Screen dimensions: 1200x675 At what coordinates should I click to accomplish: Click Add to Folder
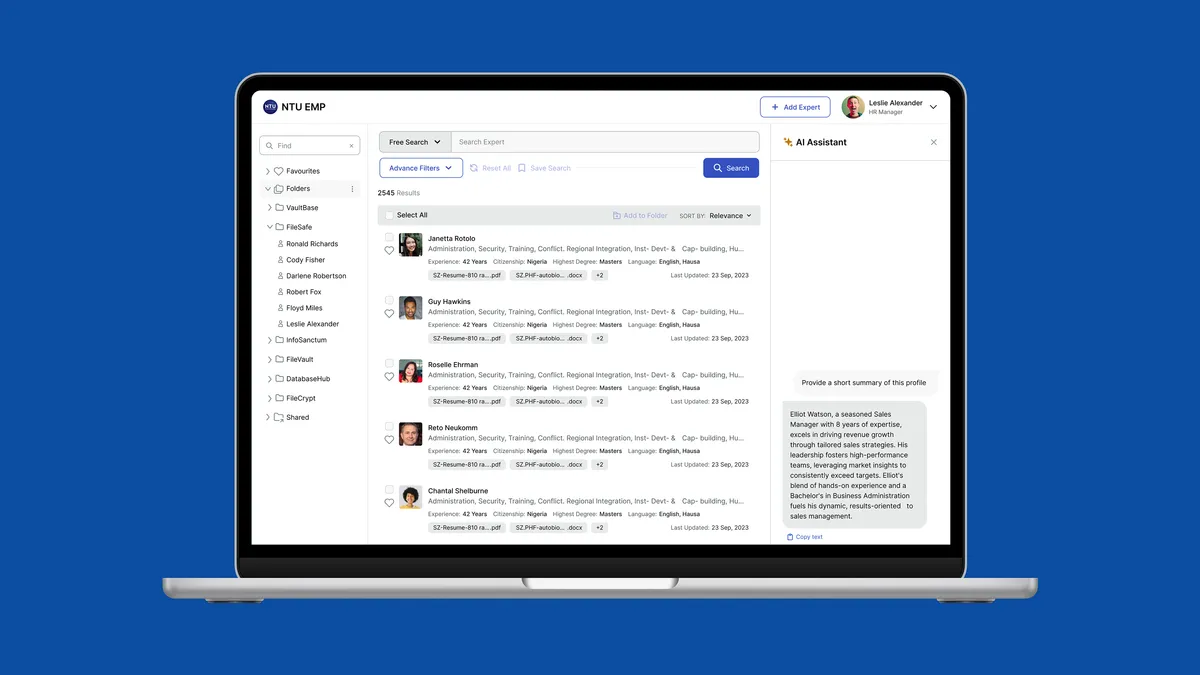pos(640,216)
